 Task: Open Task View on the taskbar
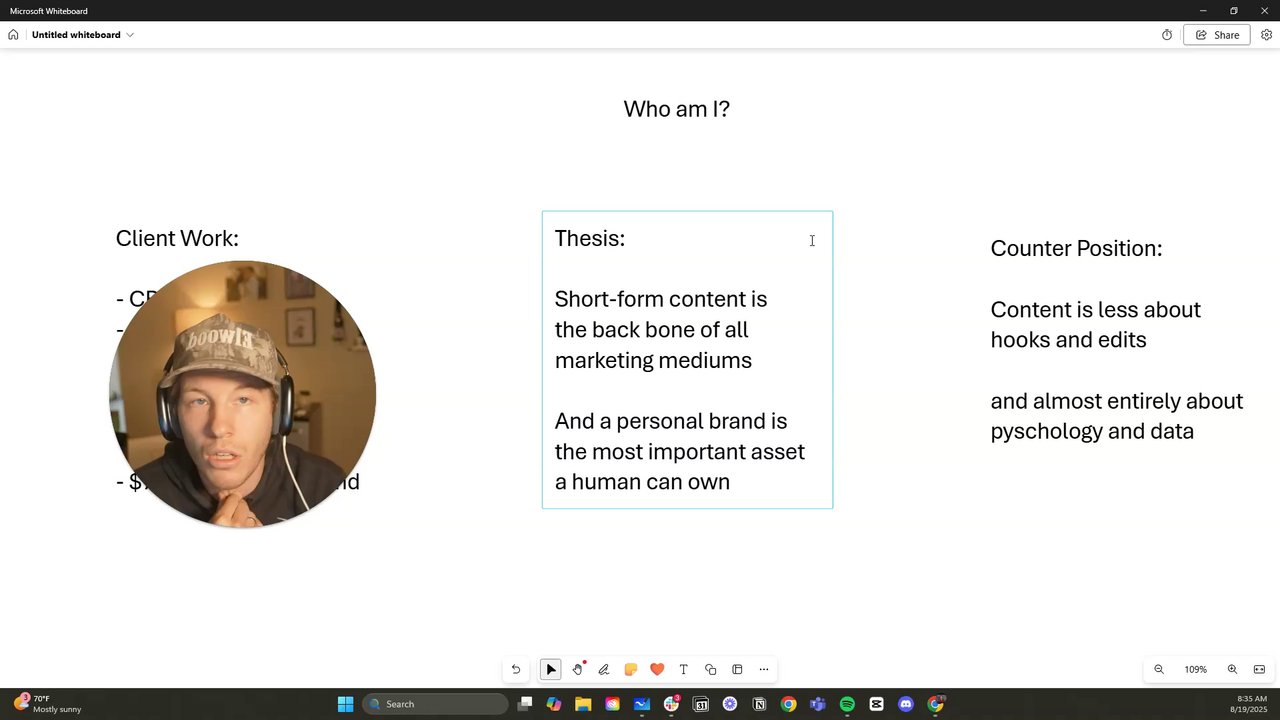[525, 704]
